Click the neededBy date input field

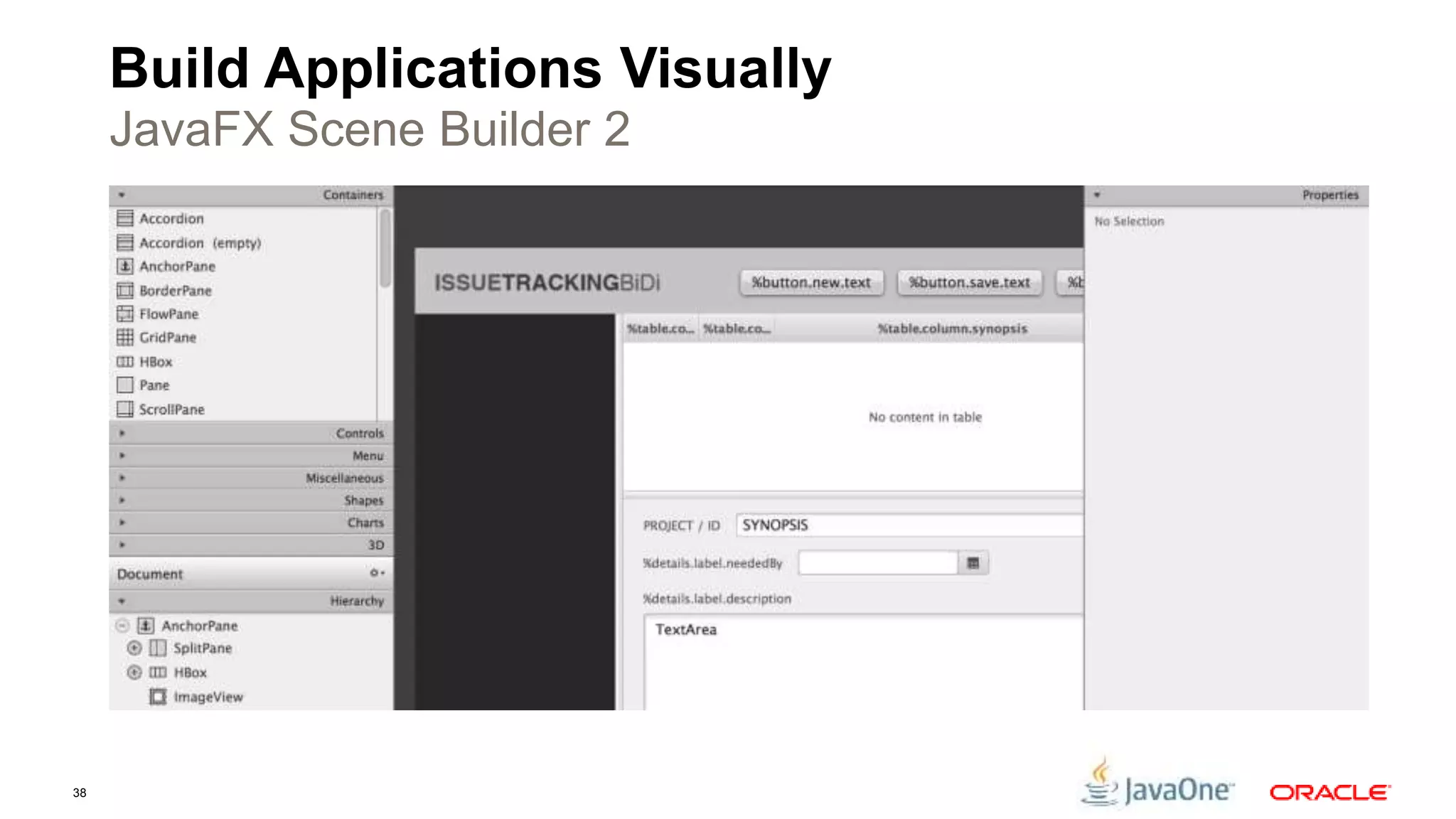pos(878,563)
